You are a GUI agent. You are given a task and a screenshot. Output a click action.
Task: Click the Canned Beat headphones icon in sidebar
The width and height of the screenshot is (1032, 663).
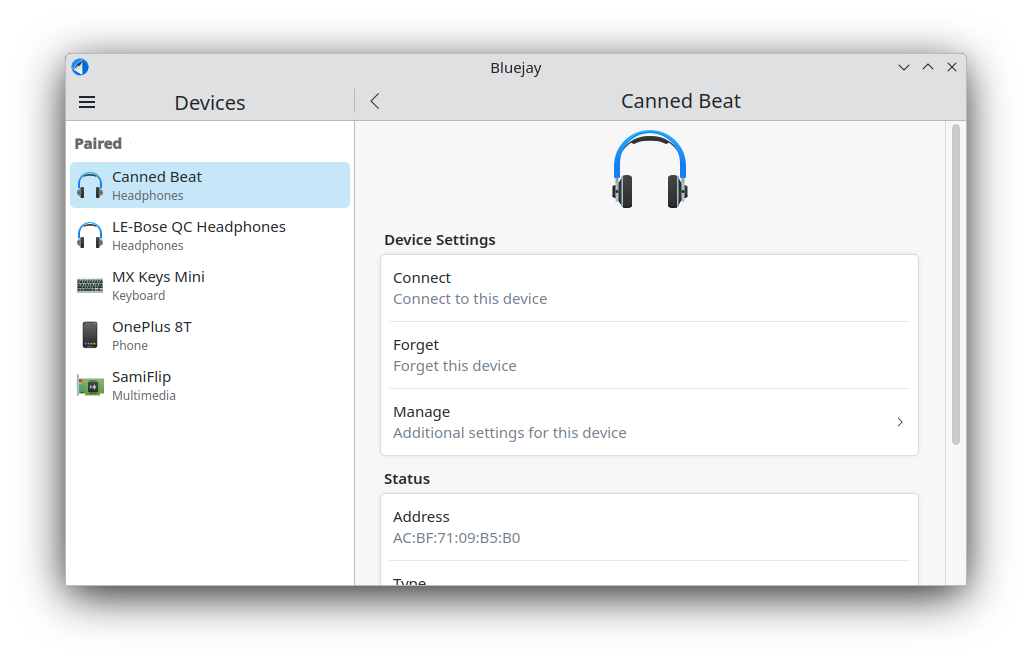point(90,186)
